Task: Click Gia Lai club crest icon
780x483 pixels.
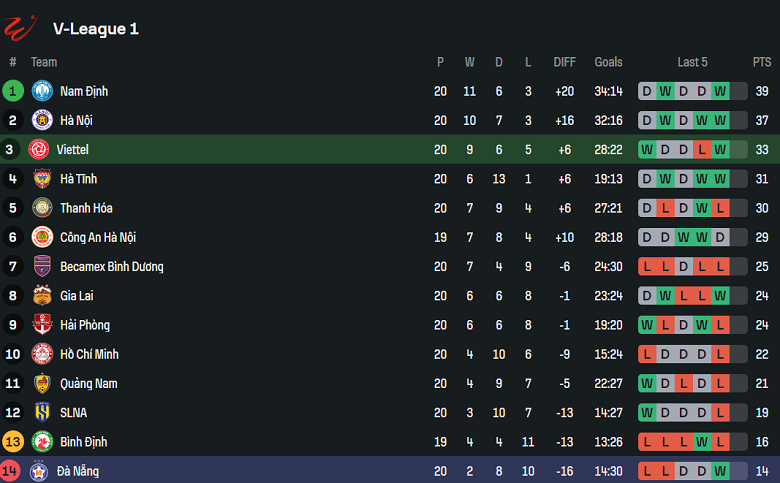Action: tap(41, 296)
